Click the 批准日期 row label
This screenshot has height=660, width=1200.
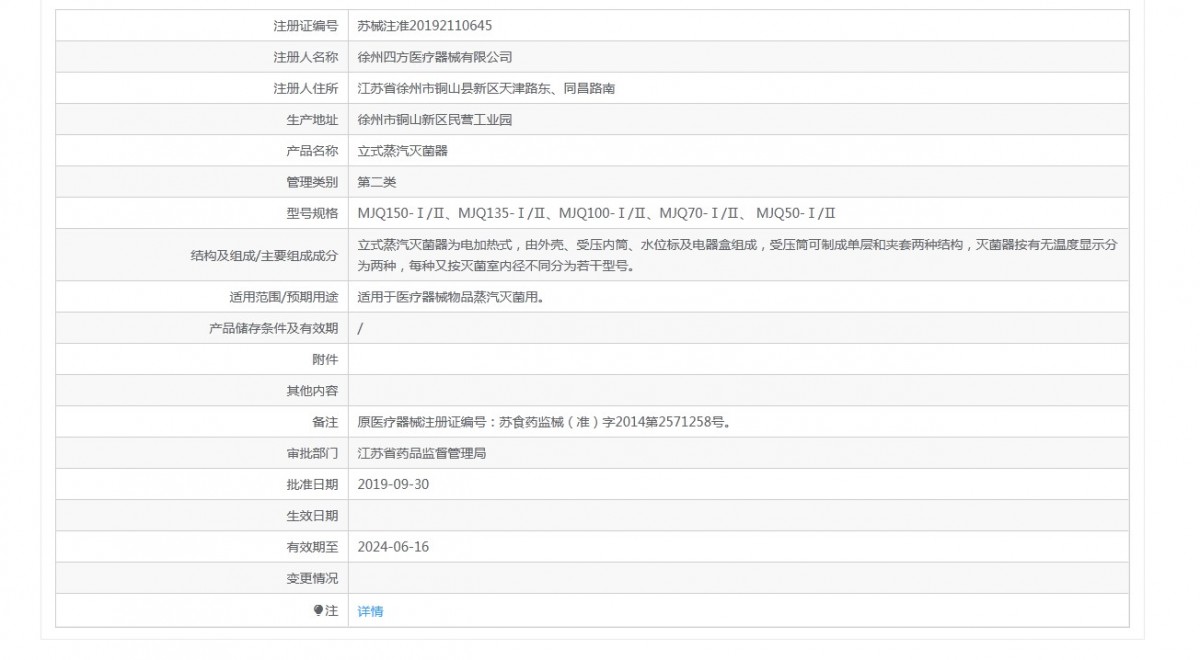click(312, 484)
